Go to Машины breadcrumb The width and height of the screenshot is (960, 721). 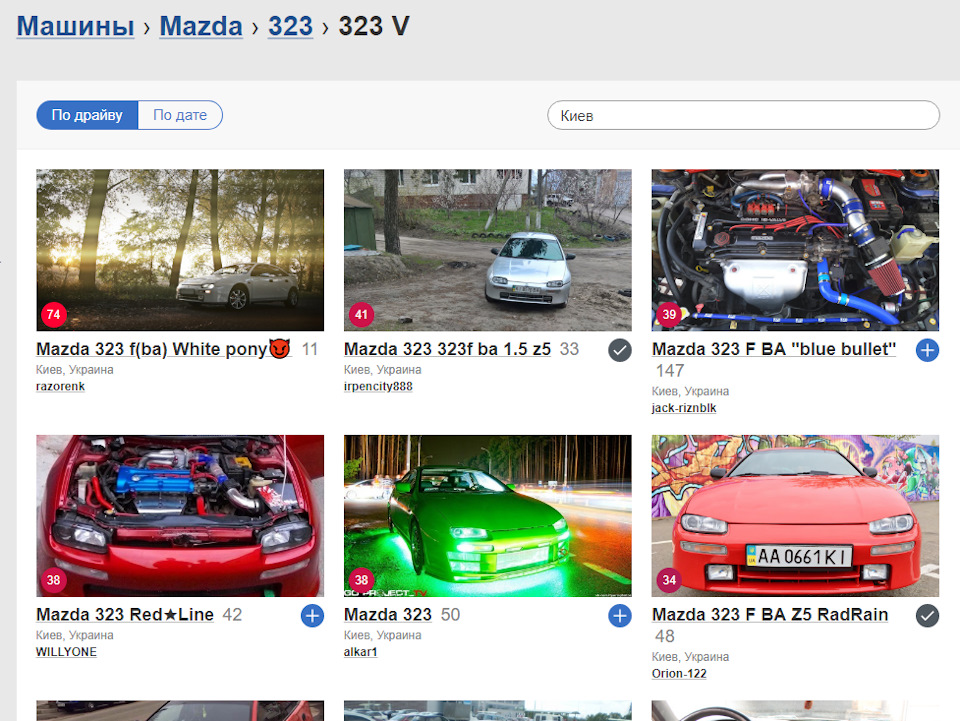point(75,26)
